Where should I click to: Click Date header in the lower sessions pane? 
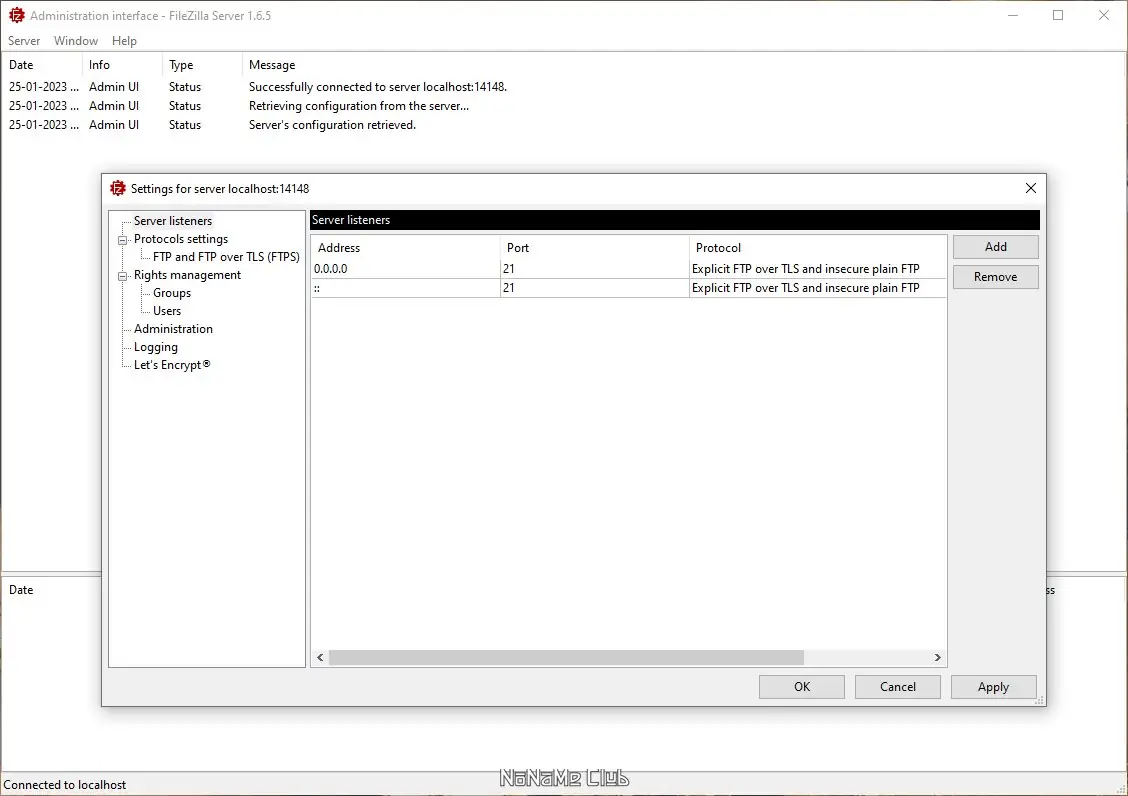click(x=21, y=589)
